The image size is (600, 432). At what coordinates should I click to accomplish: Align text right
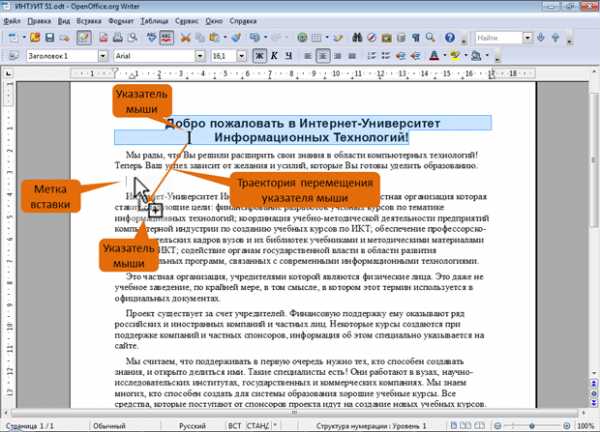(x=338, y=56)
